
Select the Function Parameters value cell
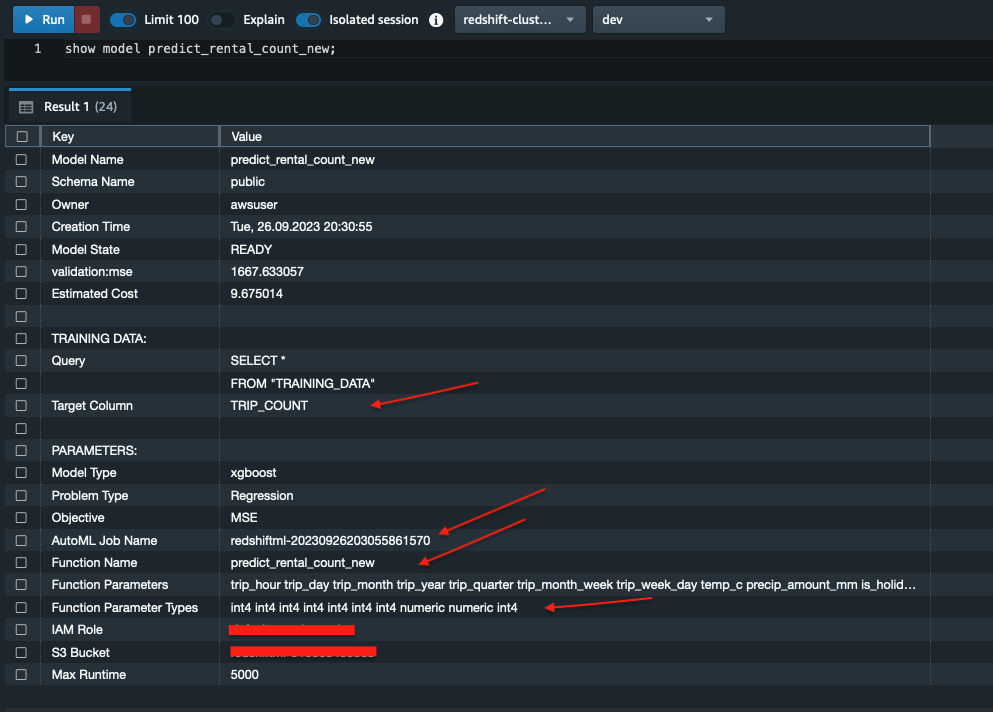click(573, 585)
